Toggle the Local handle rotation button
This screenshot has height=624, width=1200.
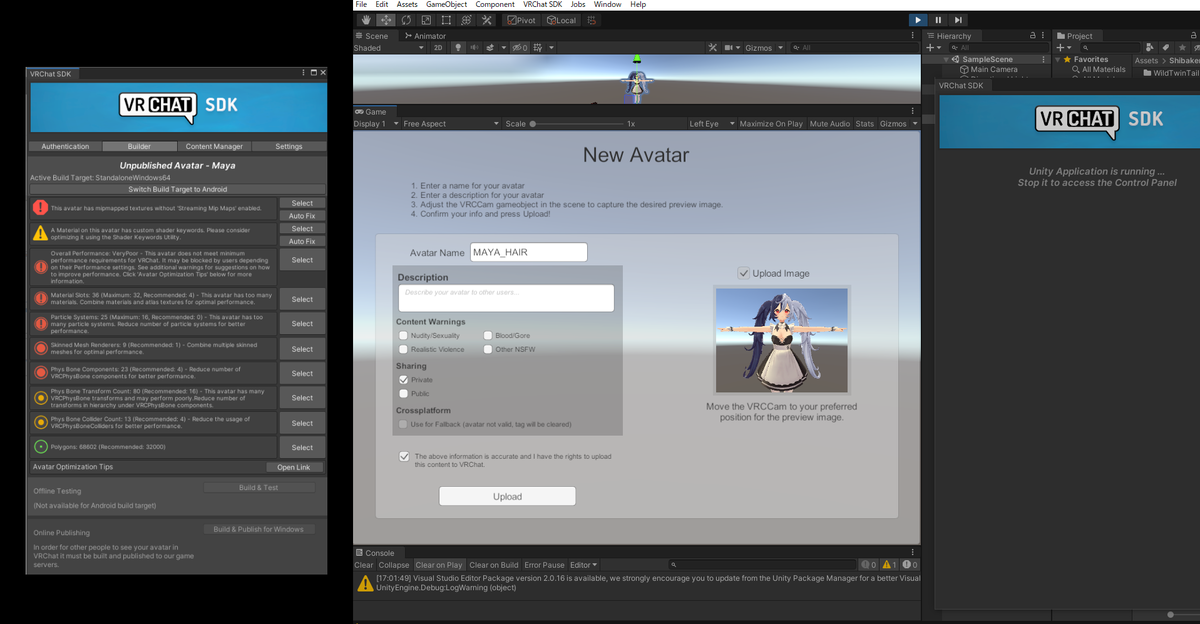pos(562,20)
